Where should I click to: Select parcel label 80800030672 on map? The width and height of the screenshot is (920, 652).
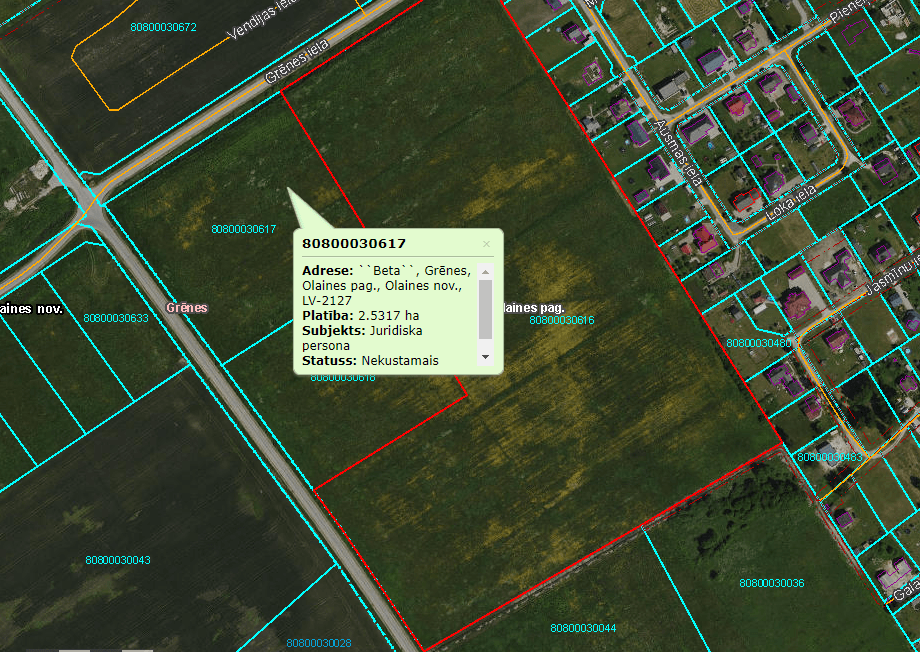[x=163, y=26]
